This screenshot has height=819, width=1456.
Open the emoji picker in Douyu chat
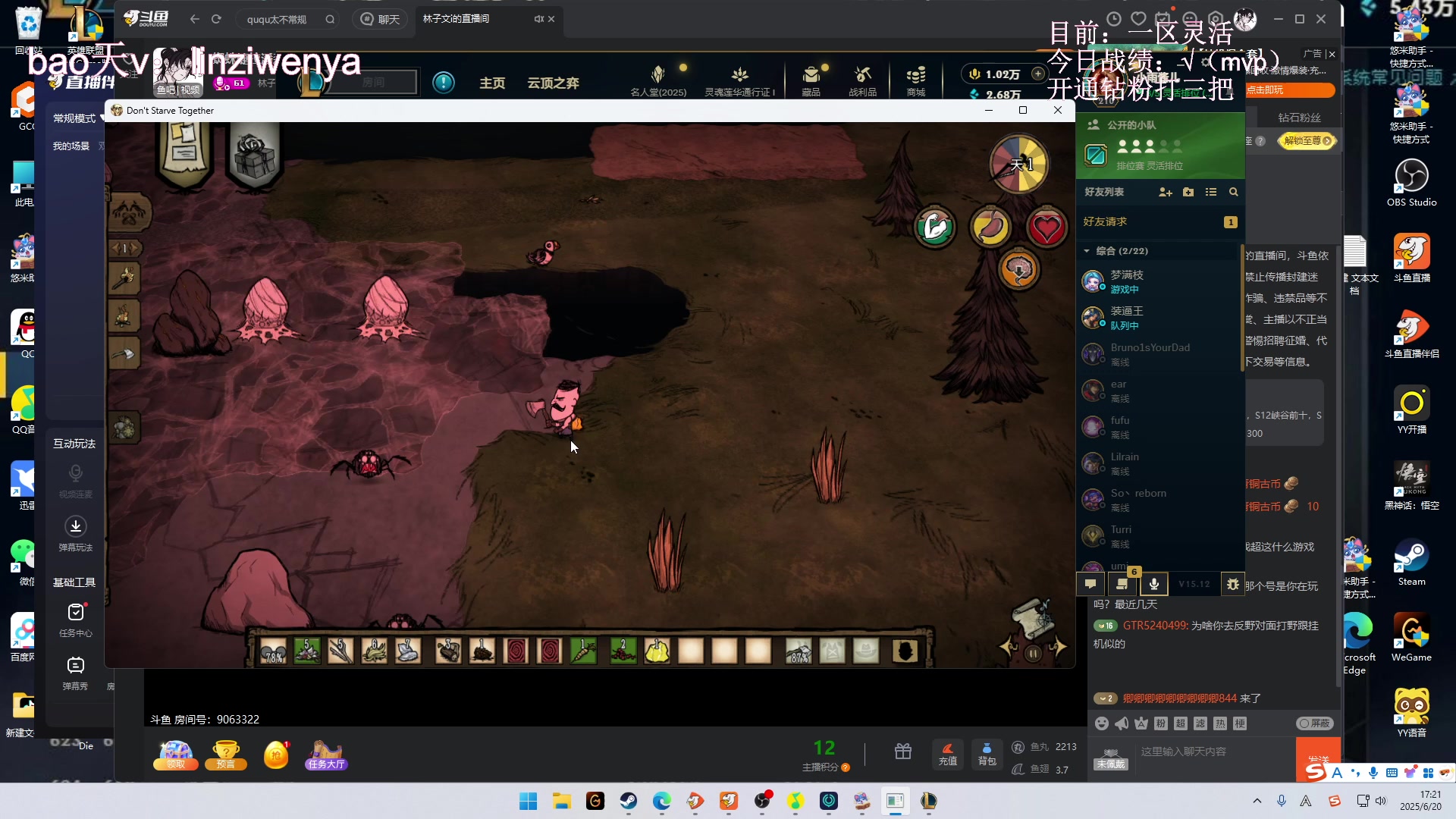click(1102, 723)
